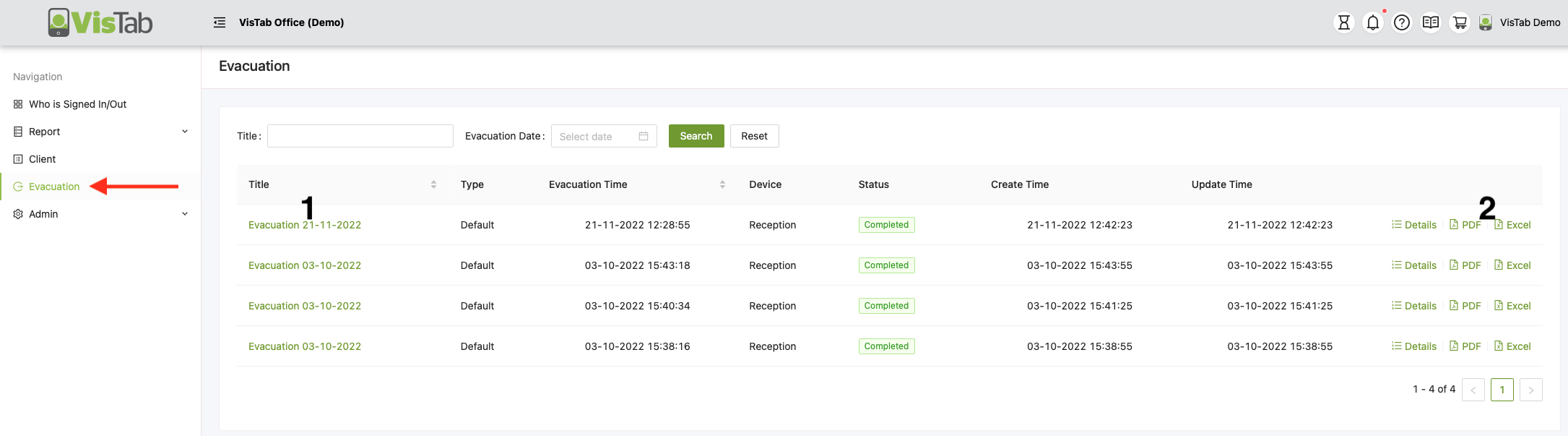Open Evacuation 03-10-2022 link at 15:38:16
This screenshot has width=1568, height=436.
tap(305, 346)
